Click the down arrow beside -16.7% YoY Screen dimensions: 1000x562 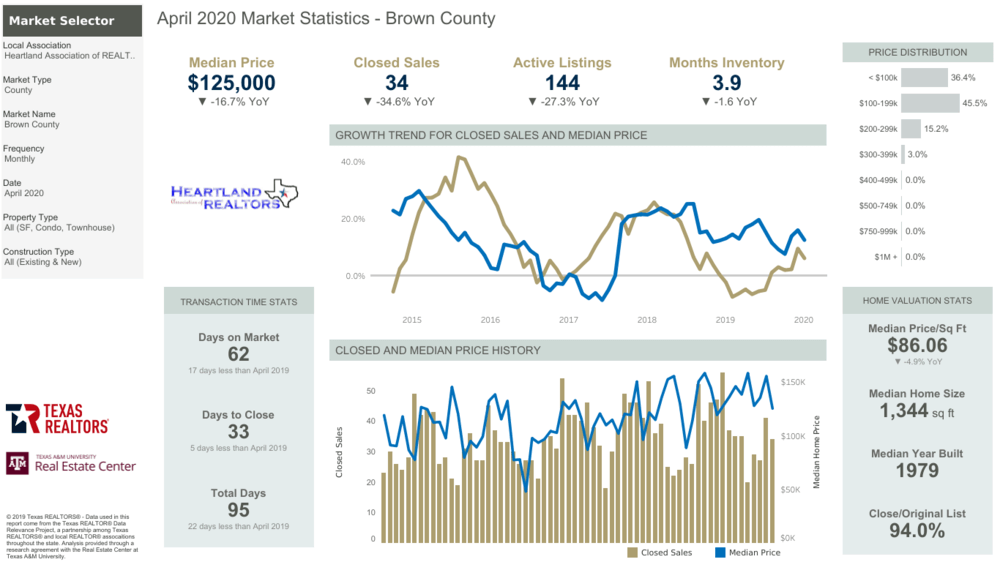[x=202, y=102]
